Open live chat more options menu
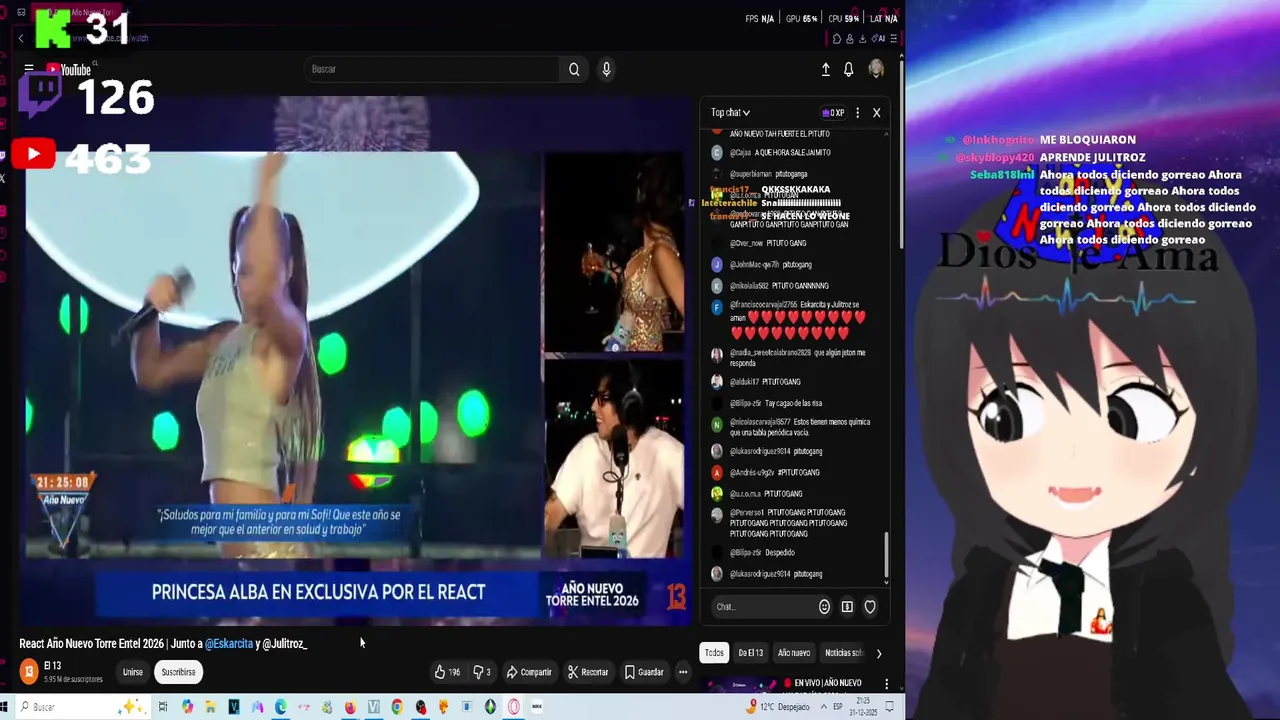Image resolution: width=1280 pixels, height=720 pixels. point(857,113)
